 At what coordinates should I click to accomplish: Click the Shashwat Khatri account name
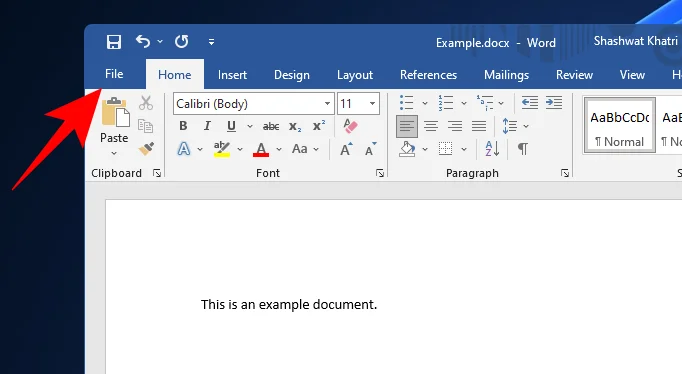coord(635,41)
